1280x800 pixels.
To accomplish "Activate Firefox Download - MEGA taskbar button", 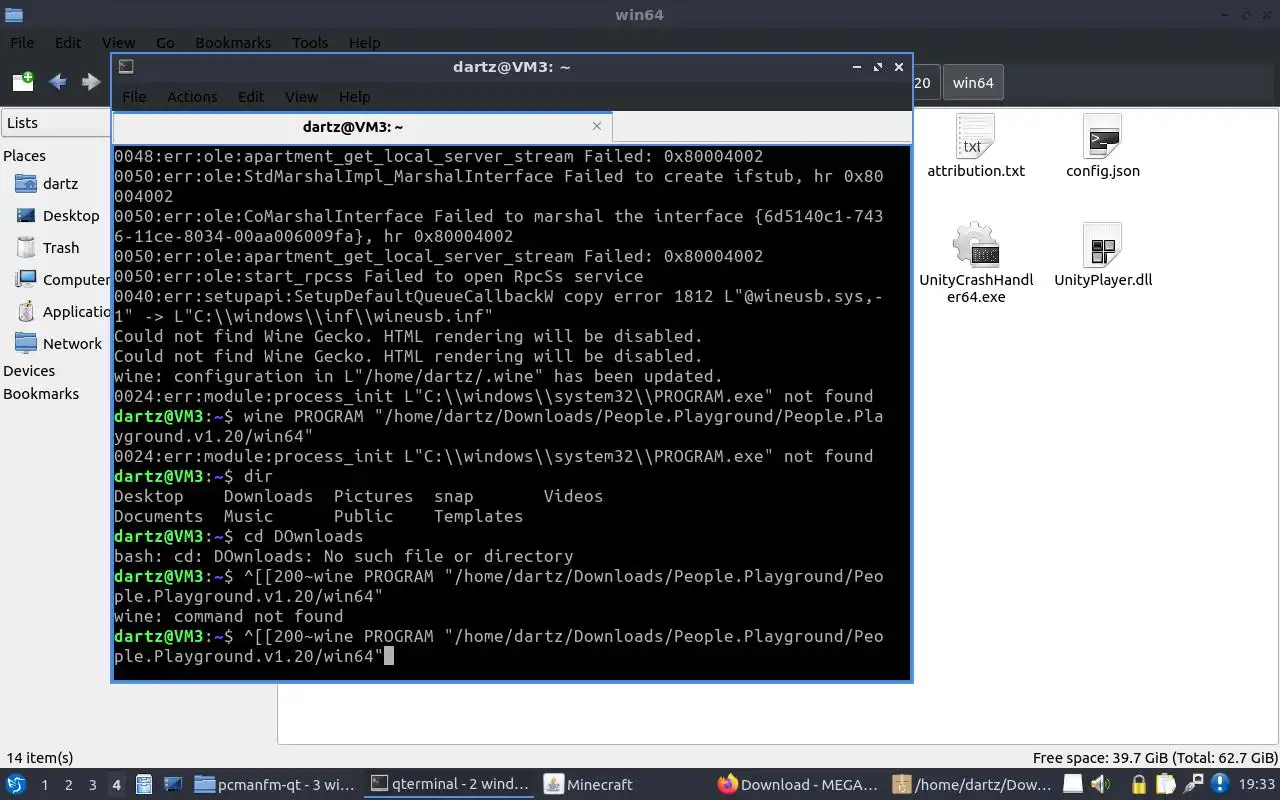I will (x=798, y=785).
